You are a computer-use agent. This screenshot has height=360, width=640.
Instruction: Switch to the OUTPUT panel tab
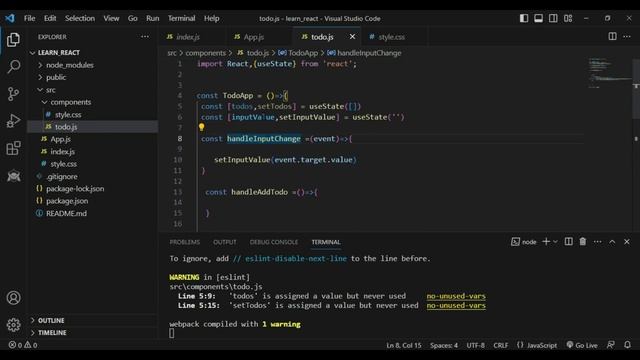224,242
